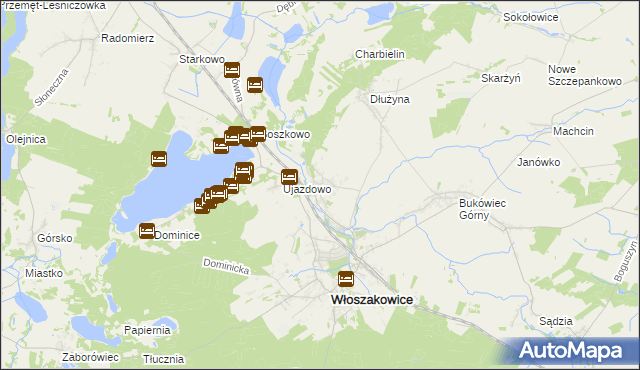Click the Skarżyń label
The height and width of the screenshot is (370, 640).
click(501, 78)
